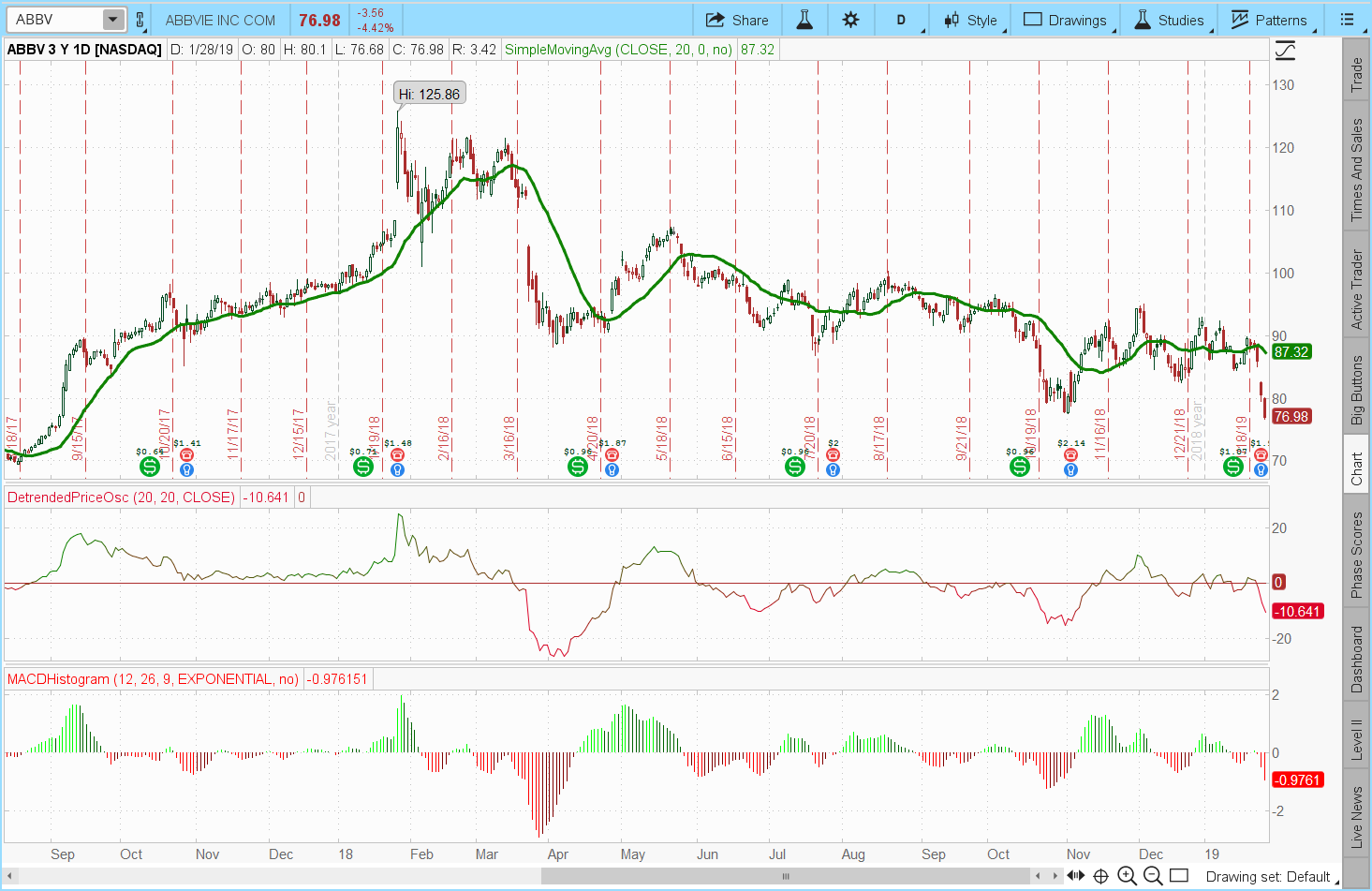The height and width of the screenshot is (891, 1372).
Task: Open the chart settings gear
Action: 850,20
